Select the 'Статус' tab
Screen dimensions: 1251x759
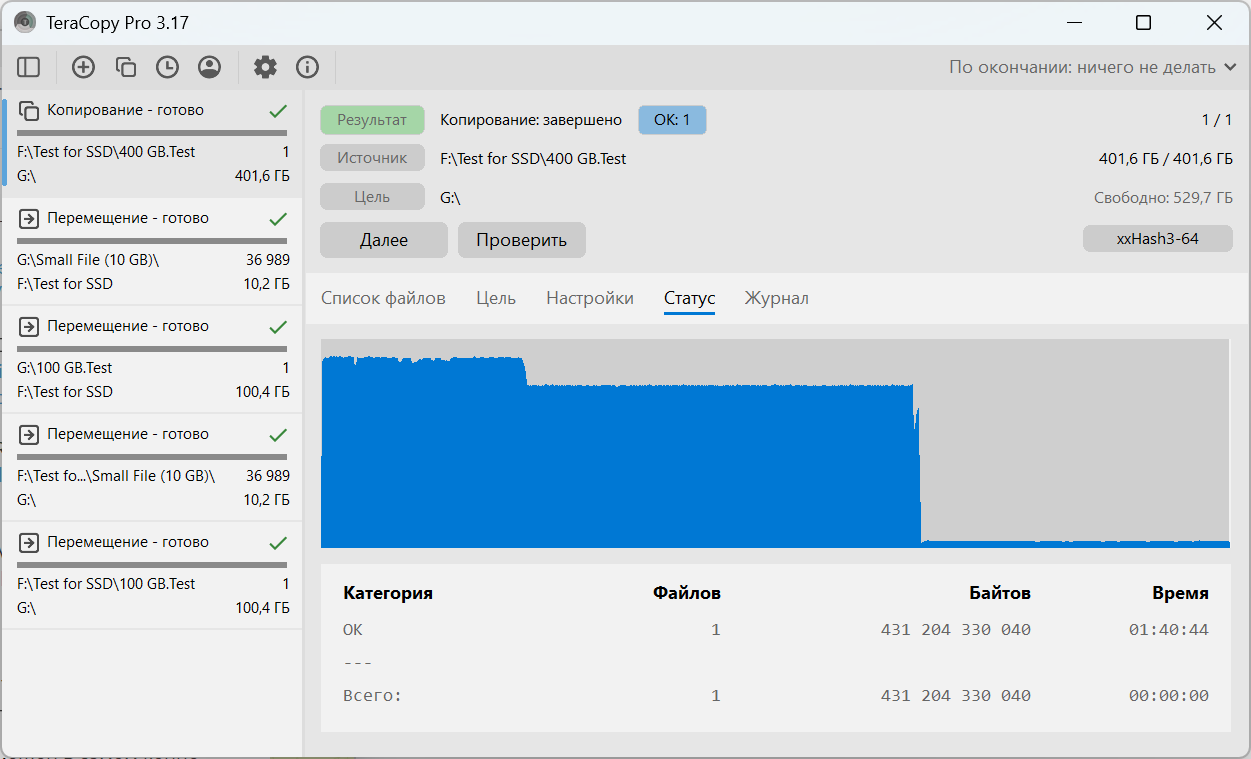[x=689, y=298]
